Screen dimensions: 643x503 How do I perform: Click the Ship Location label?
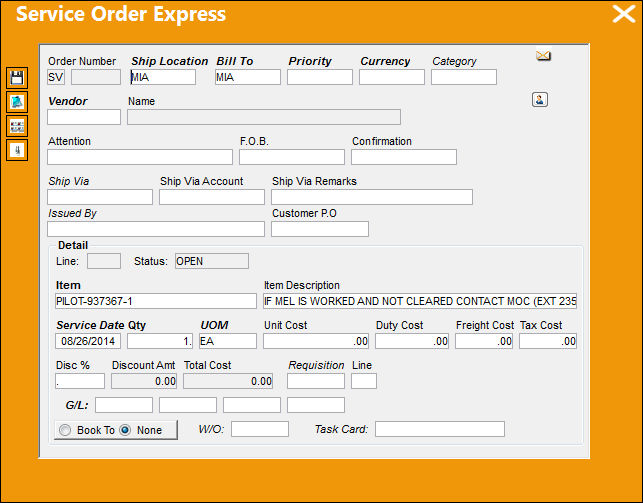click(169, 61)
